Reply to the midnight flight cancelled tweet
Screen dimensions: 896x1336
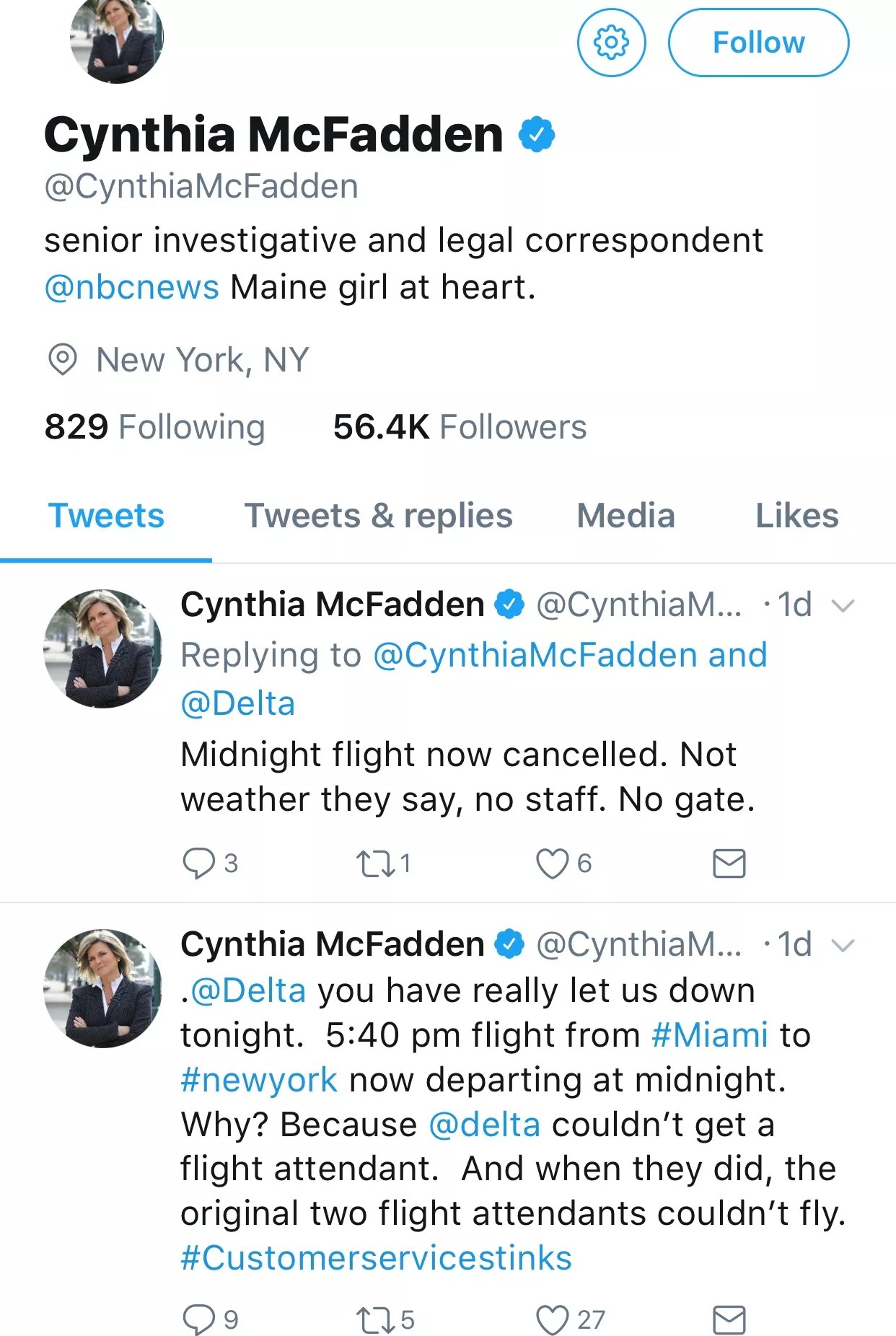coord(199,863)
